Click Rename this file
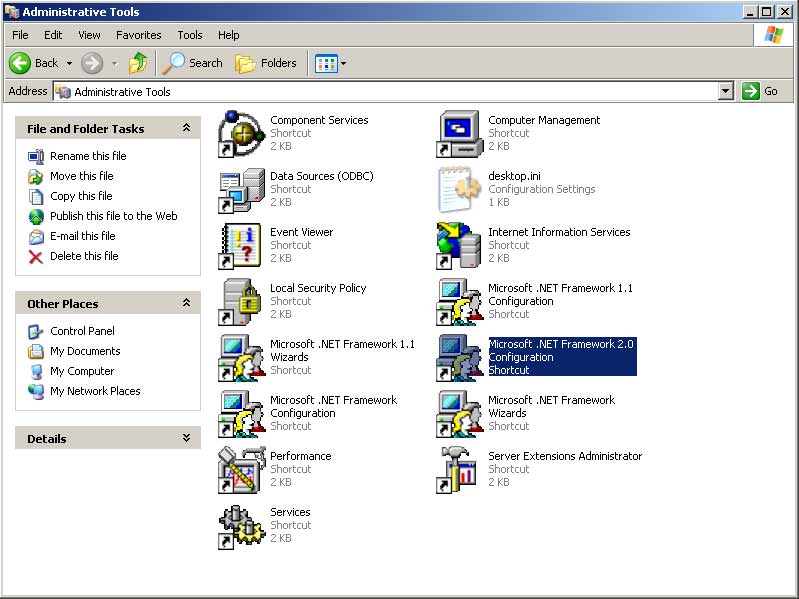This screenshot has width=799, height=599. (x=88, y=156)
